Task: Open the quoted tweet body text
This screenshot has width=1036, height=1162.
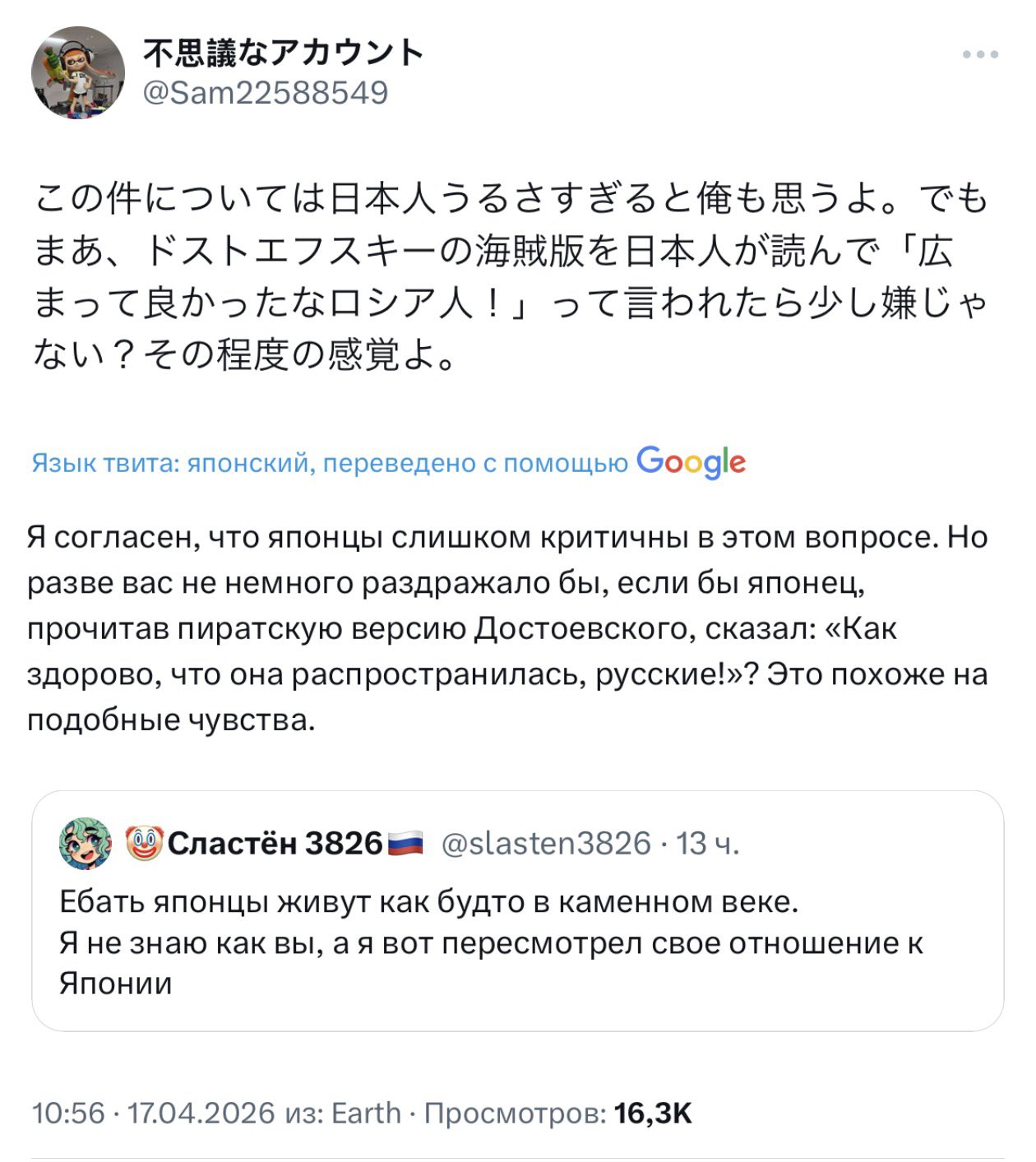Action: 491,942
